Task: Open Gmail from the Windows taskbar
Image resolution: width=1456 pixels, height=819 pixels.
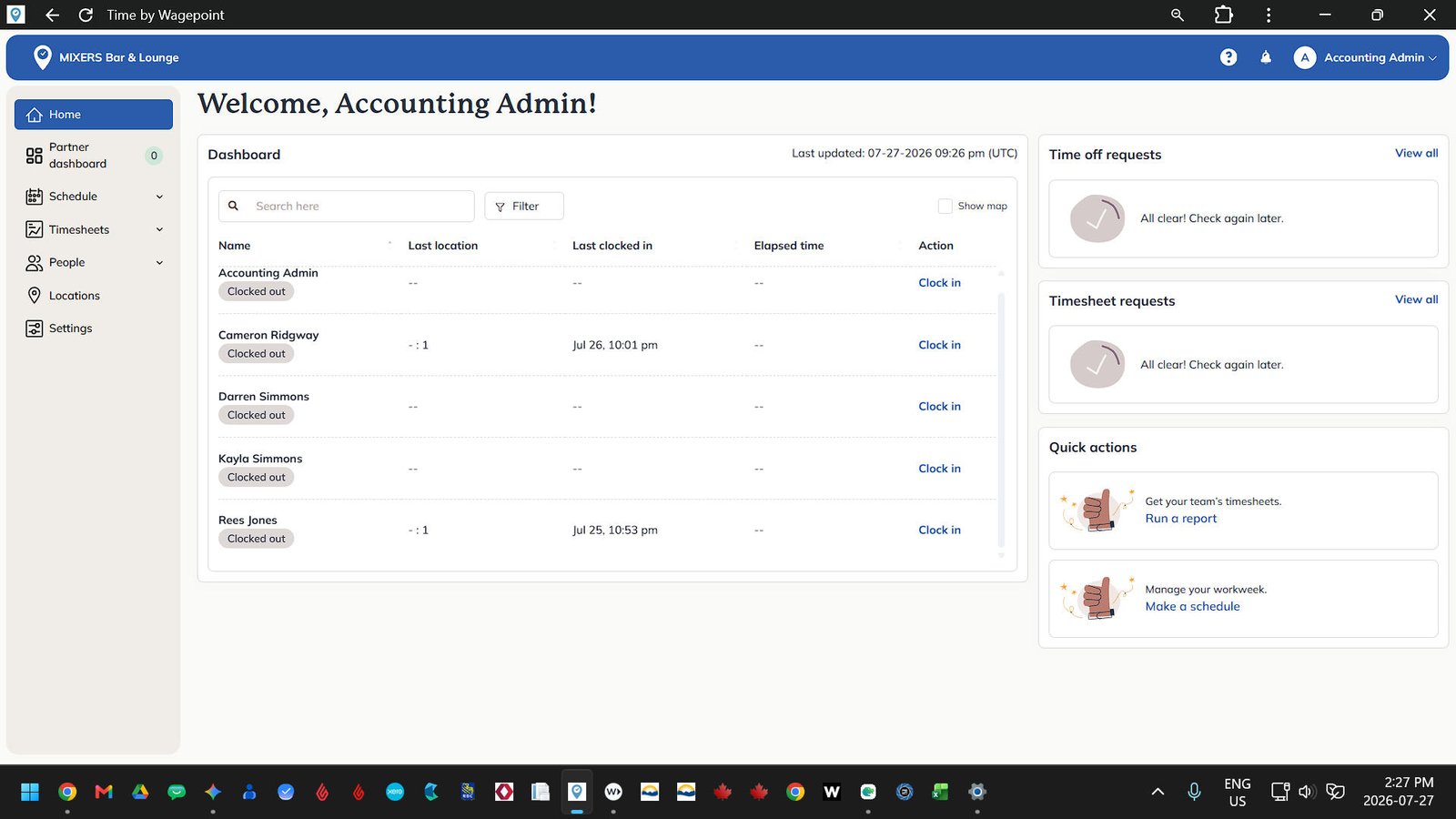Action: [104, 792]
